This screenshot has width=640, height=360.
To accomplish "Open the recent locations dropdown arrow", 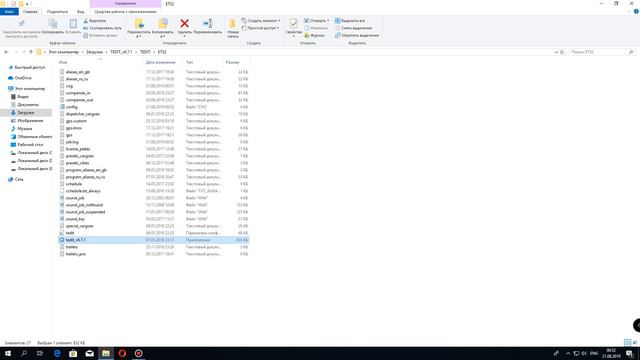I will [x=24, y=52].
